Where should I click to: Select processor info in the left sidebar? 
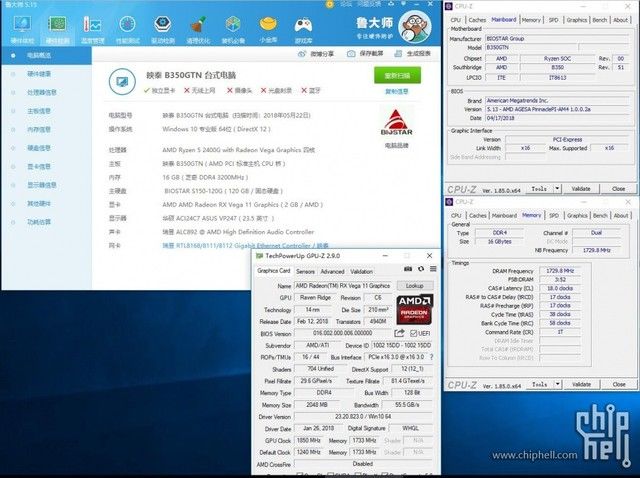pyautogui.click(x=42, y=92)
